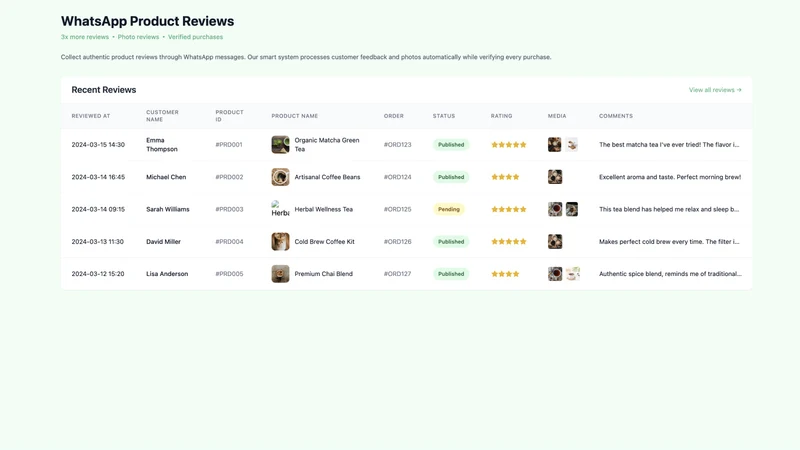Screen dimensions: 800x450
Task: Click the 'Excellent aroma and taste' comment
Action: pyautogui.click(x=670, y=177)
